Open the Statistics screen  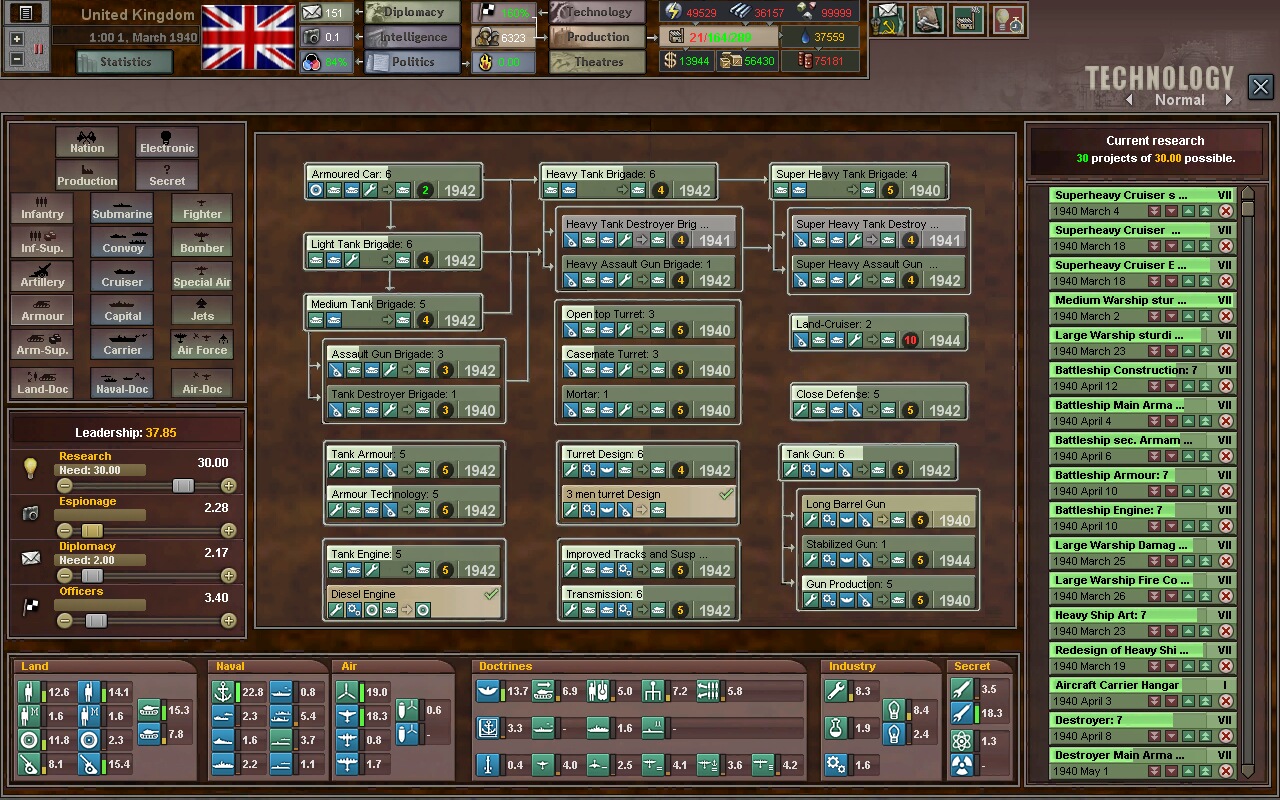coord(125,62)
